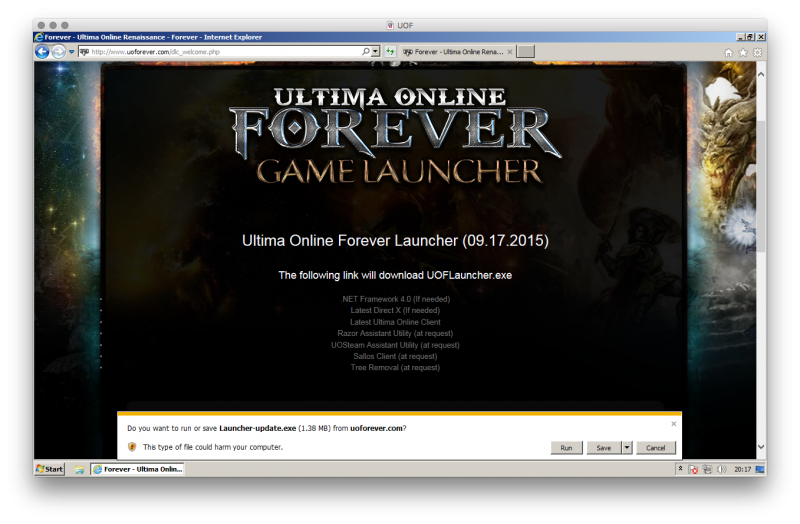The width and height of the screenshot is (800, 524).
Task: Expand the address bar autocomplete dropdown
Action: (376, 52)
